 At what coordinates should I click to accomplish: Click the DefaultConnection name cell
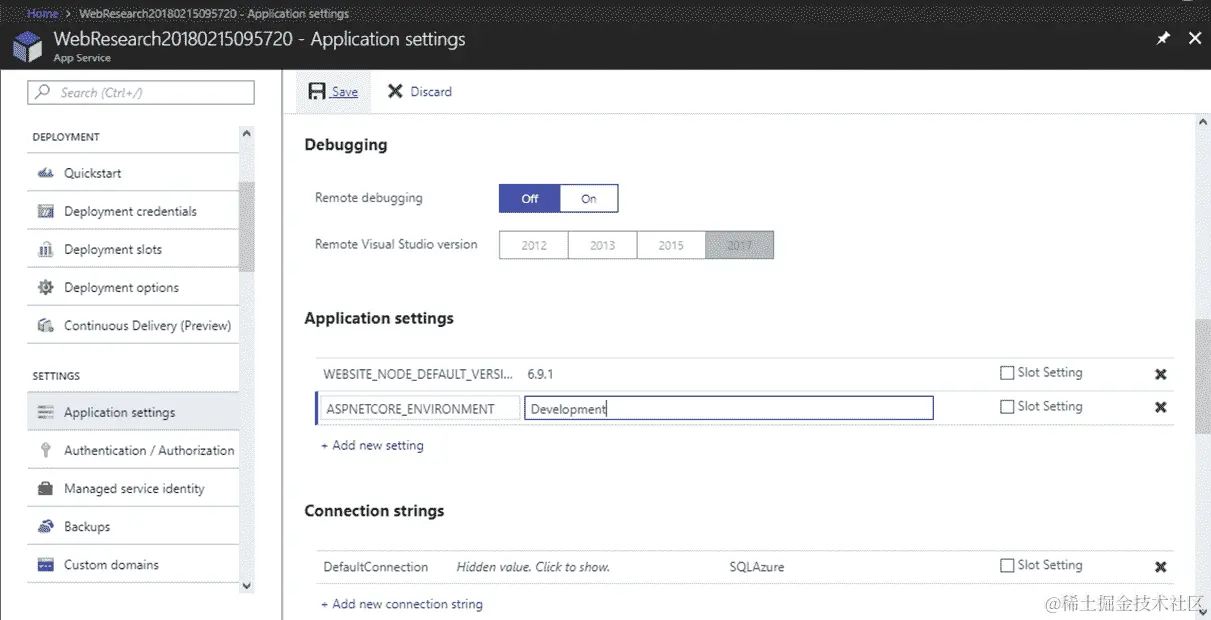coord(376,567)
